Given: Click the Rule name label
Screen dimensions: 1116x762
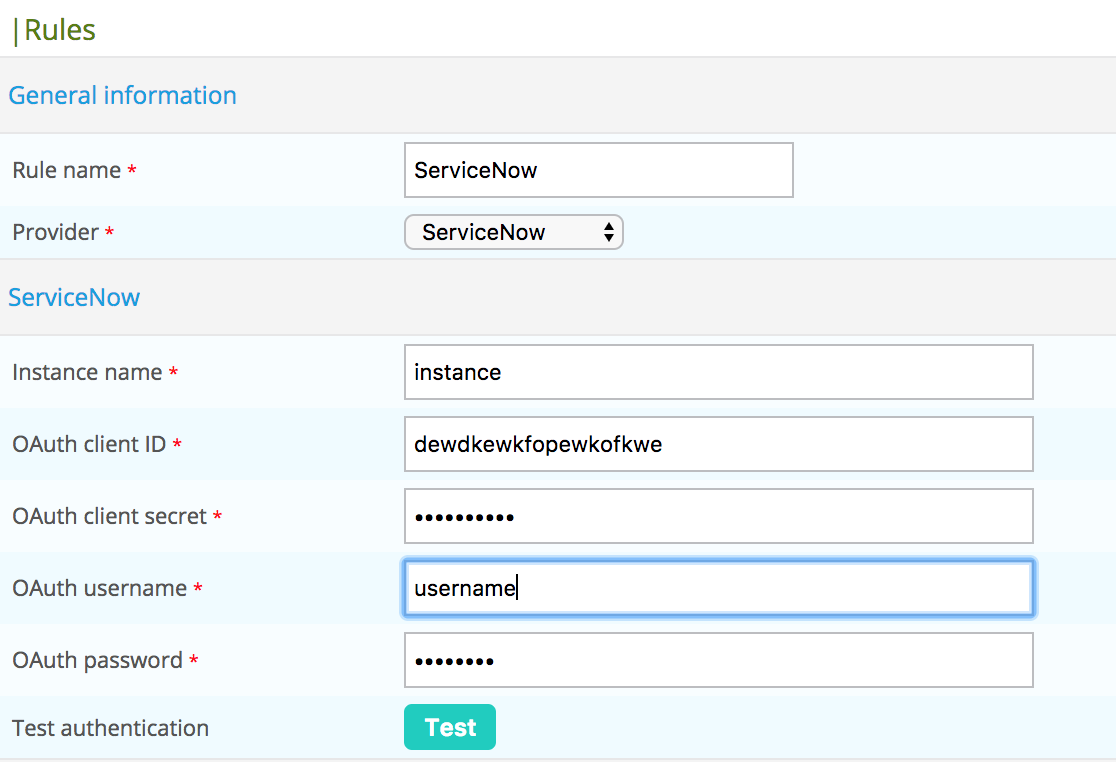Looking at the screenshot, I should tap(67, 170).
